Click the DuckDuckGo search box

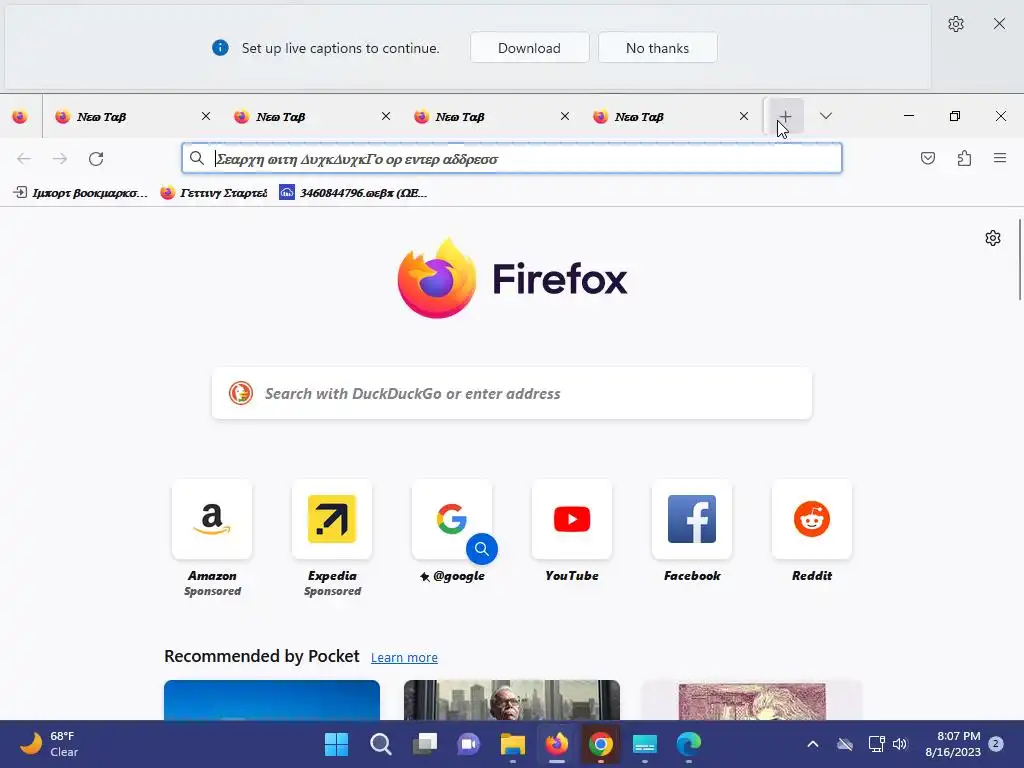pyautogui.click(x=512, y=393)
